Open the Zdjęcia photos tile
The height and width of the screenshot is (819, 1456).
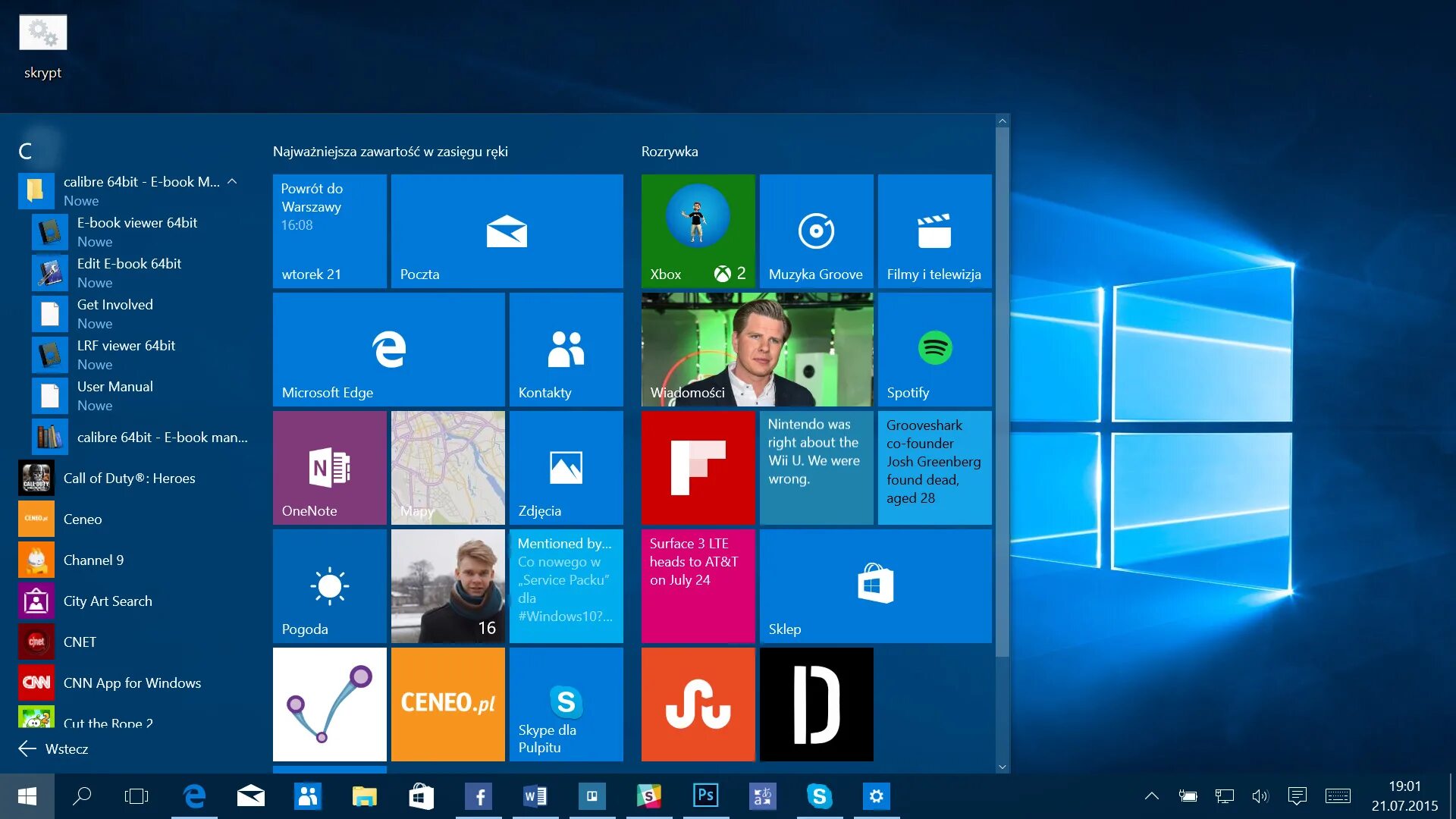(566, 468)
